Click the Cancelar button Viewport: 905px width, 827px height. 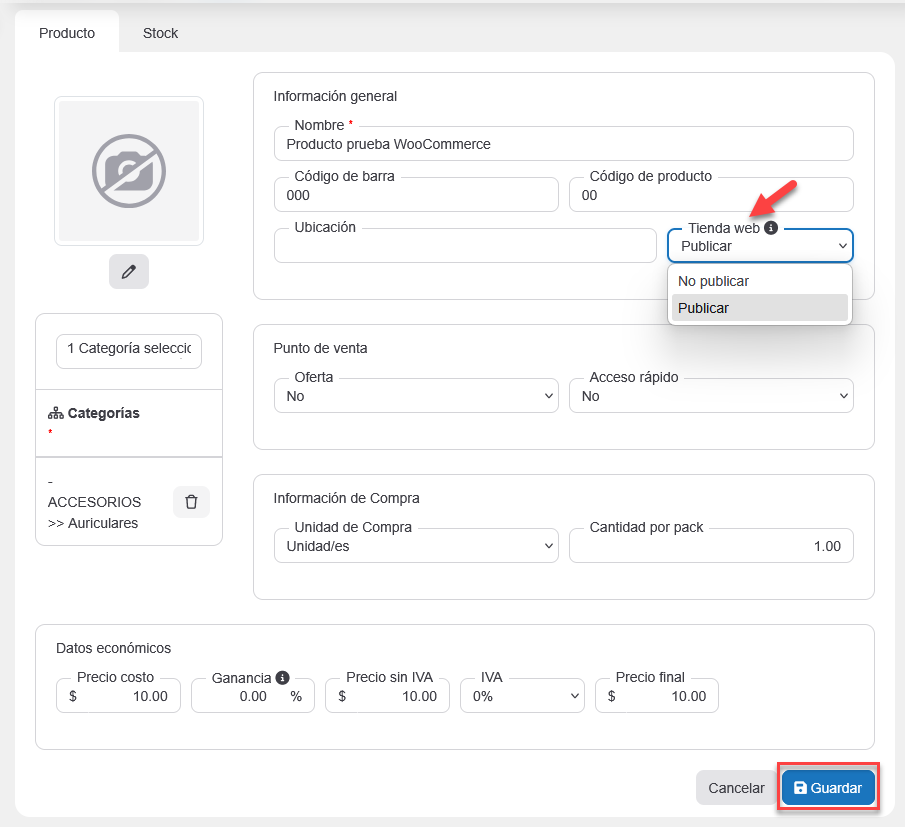click(736, 788)
